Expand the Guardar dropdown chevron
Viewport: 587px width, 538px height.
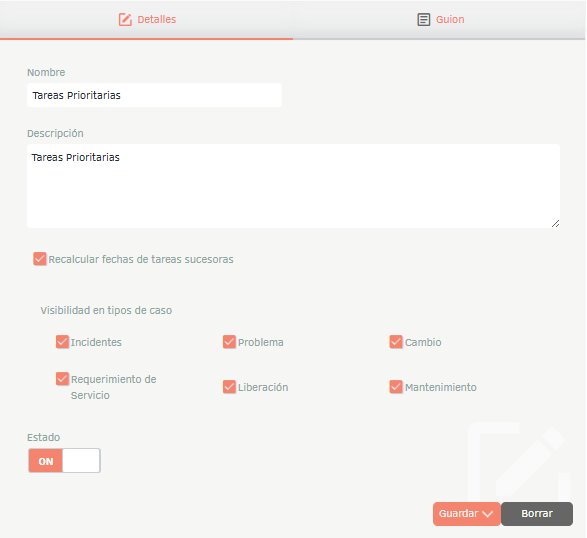[487, 514]
